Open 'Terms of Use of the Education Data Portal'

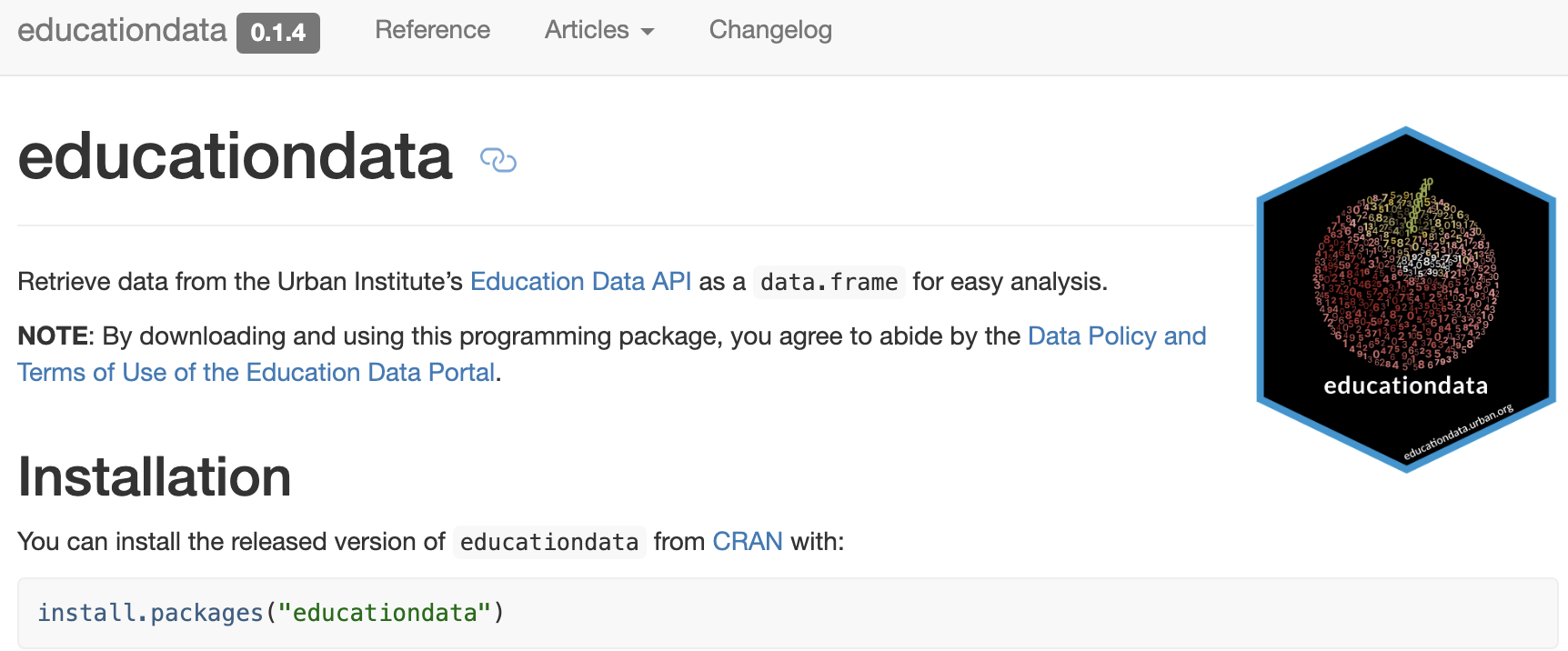tap(256, 373)
